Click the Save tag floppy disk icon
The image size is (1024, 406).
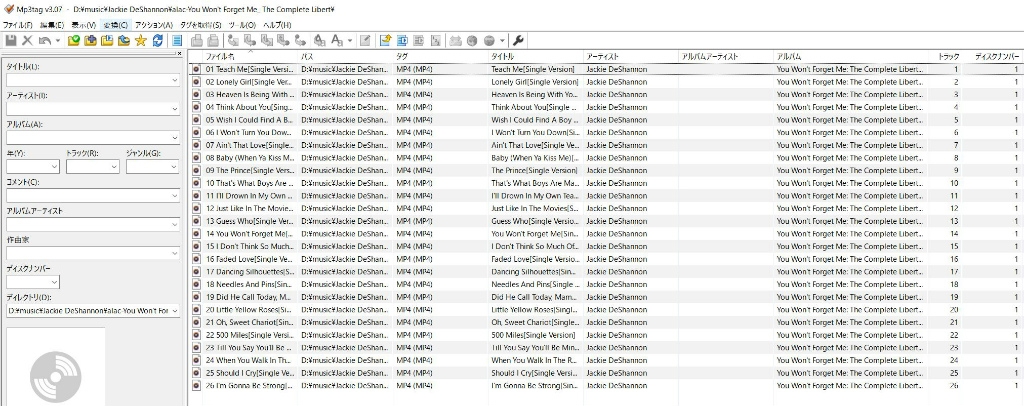(11, 40)
